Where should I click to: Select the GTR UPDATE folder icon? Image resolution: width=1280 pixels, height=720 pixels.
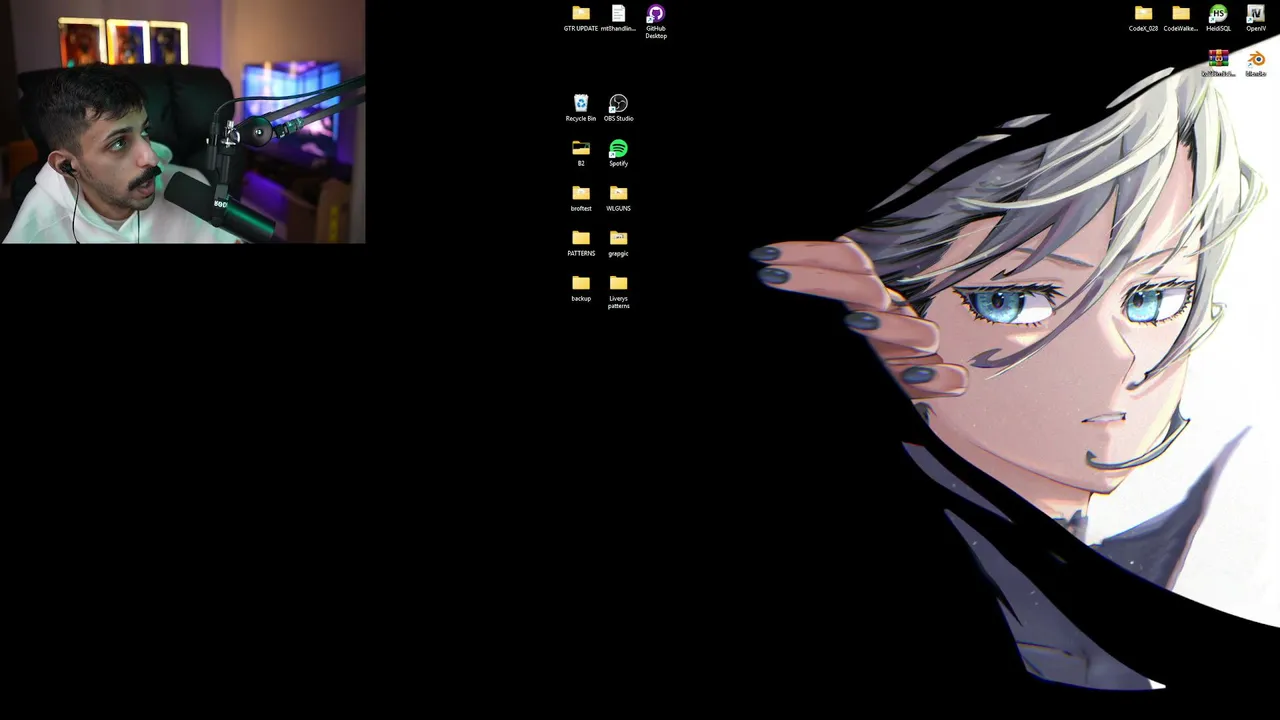point(581,13)
